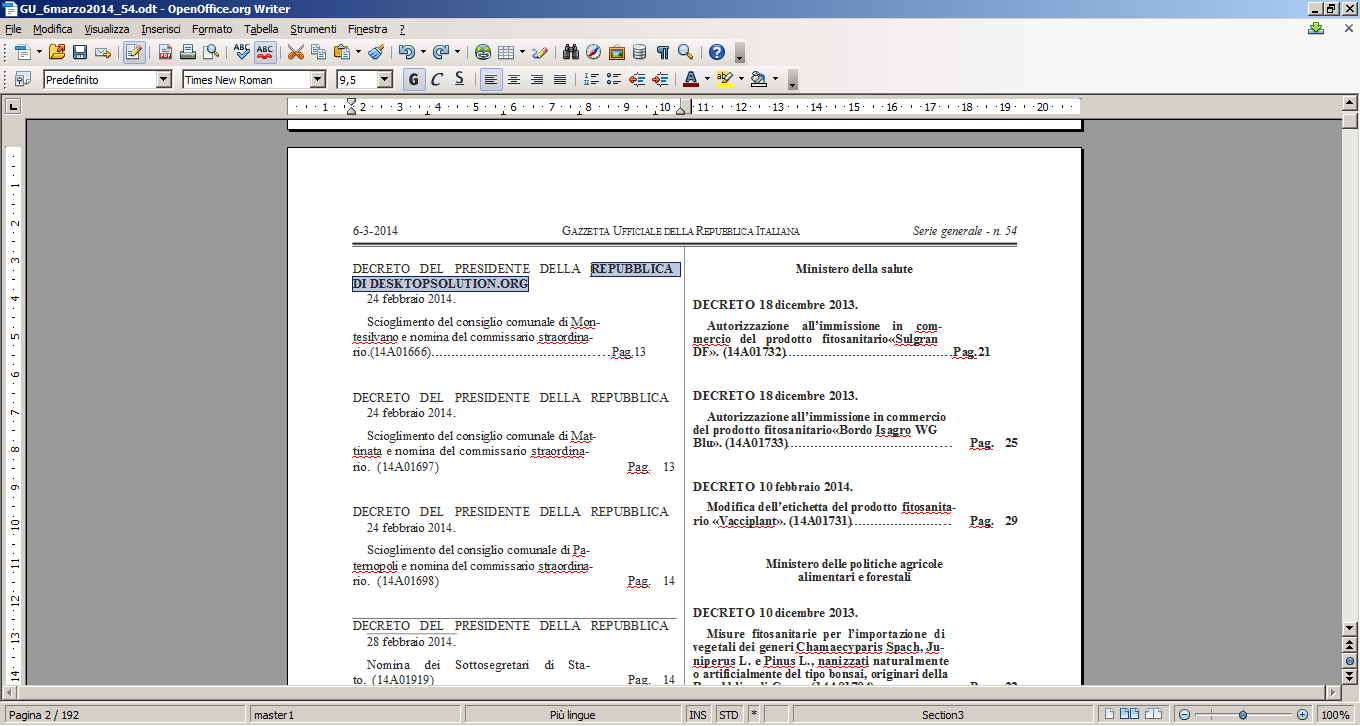Expand the Predefinito paragraph style dropdown
Screen dimensions: 1360x726
tap(164, 79)
